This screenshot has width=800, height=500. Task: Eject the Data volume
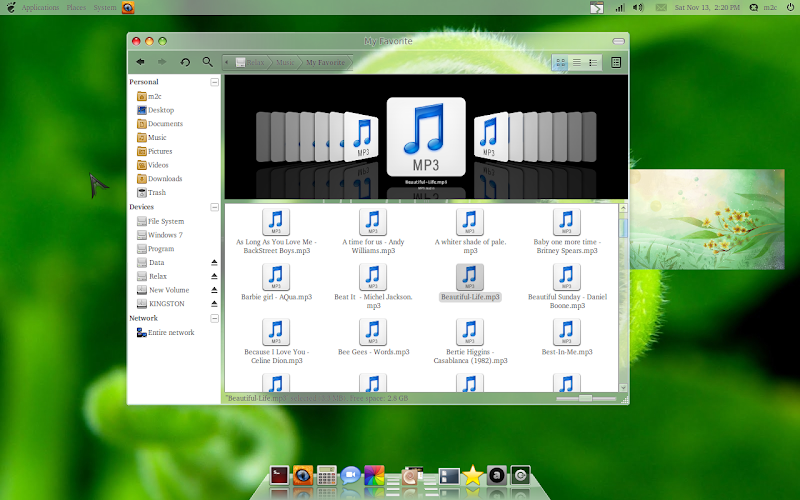(214, 262)
